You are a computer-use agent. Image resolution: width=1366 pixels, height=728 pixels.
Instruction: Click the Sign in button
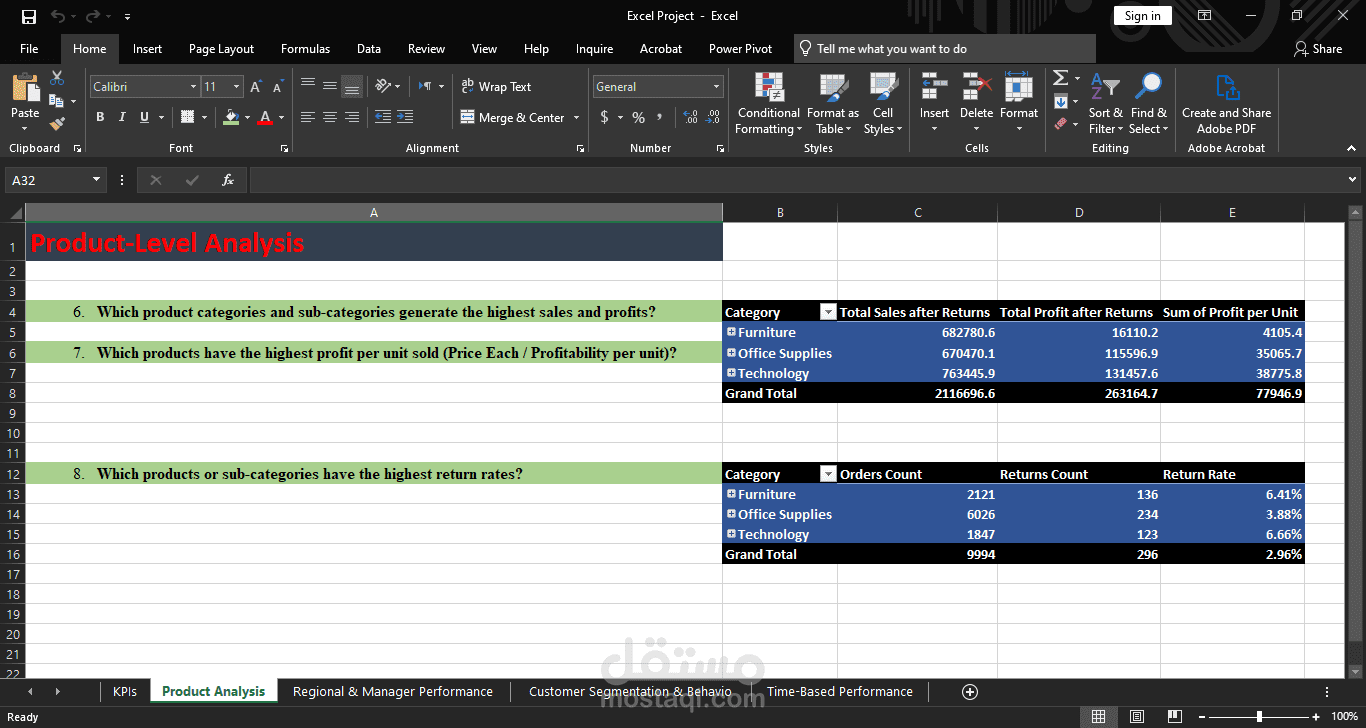tap(1142, 16)
